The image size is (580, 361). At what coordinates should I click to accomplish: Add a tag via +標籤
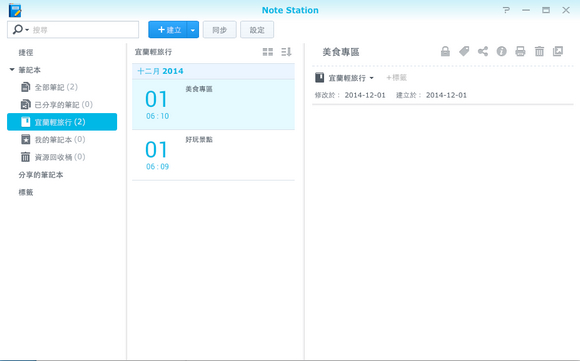(397, 78)
